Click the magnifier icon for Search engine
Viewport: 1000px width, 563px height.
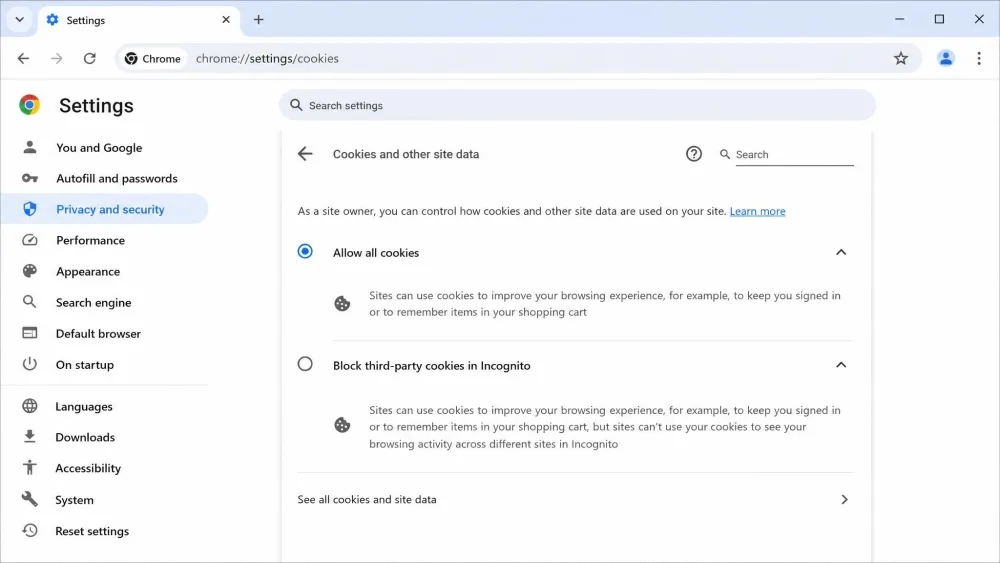[29, 302]
